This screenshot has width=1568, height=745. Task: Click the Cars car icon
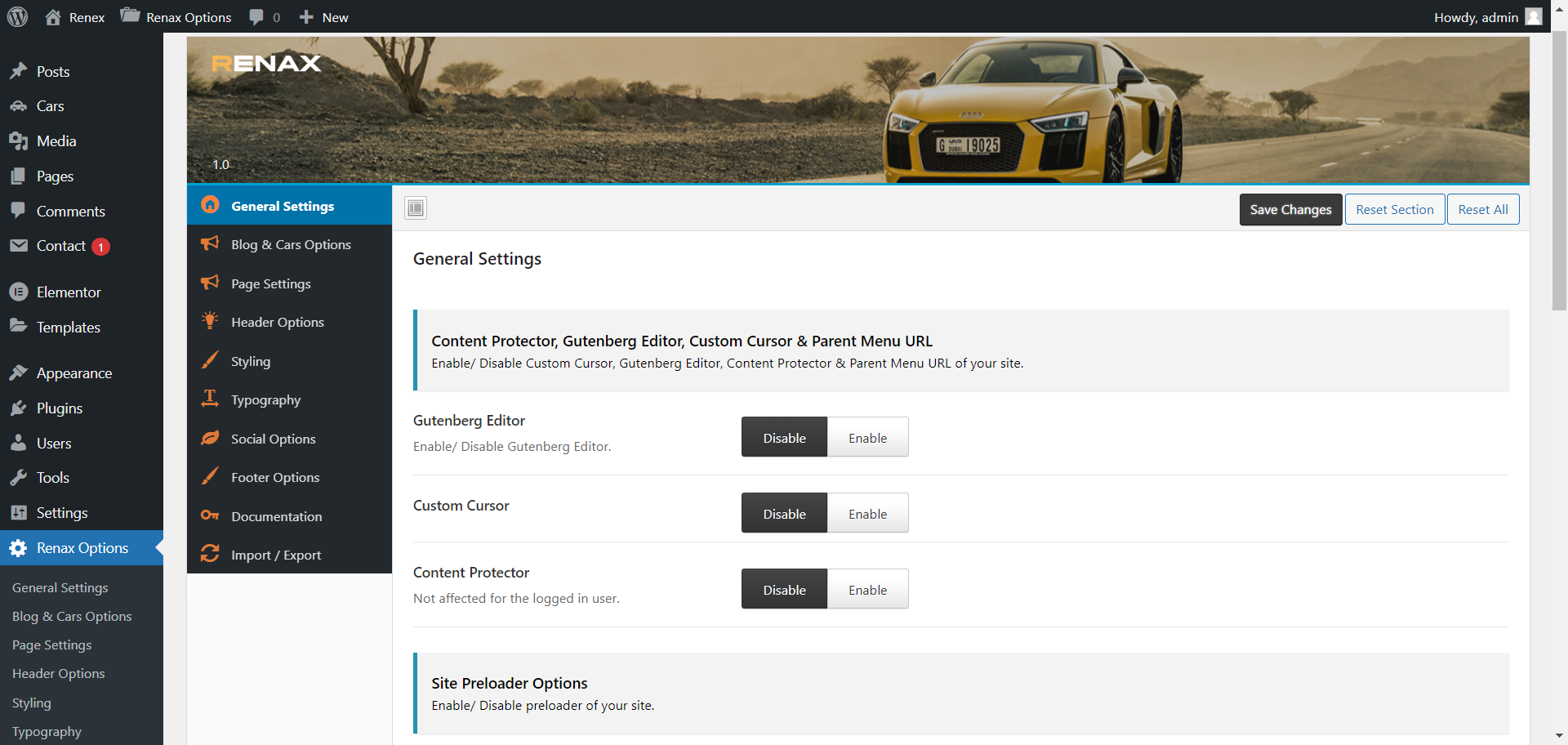point(19,106)
